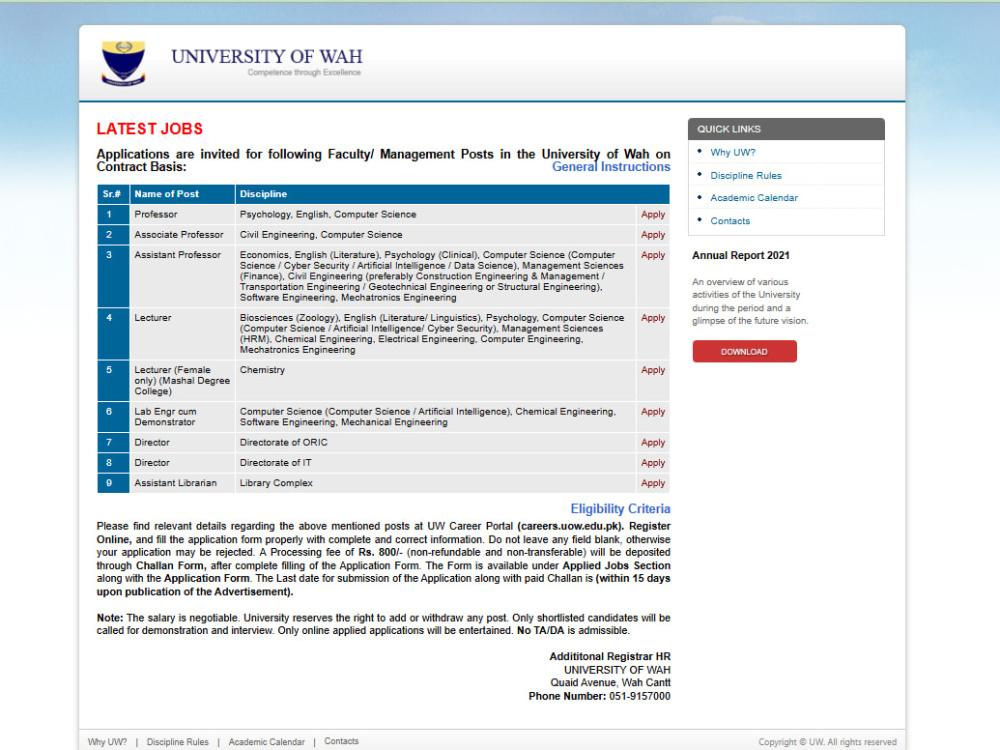Viewport: 1000px width, 750px height.
Task: Click the Phone Number 051-9157000 text
Action: (x=599, y=696)
